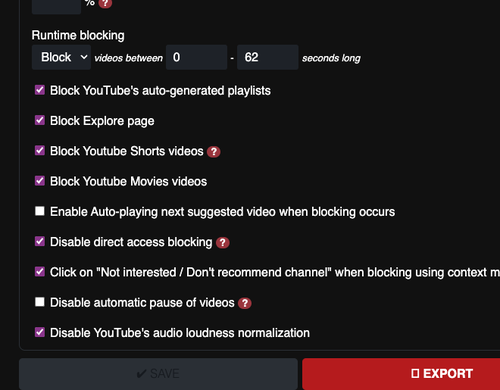Image resolution: width=500 pixels, height=390 pixels.
Task: Click the Runtime blocking heading
Action: pyautogui.click(x=78, y=35)
